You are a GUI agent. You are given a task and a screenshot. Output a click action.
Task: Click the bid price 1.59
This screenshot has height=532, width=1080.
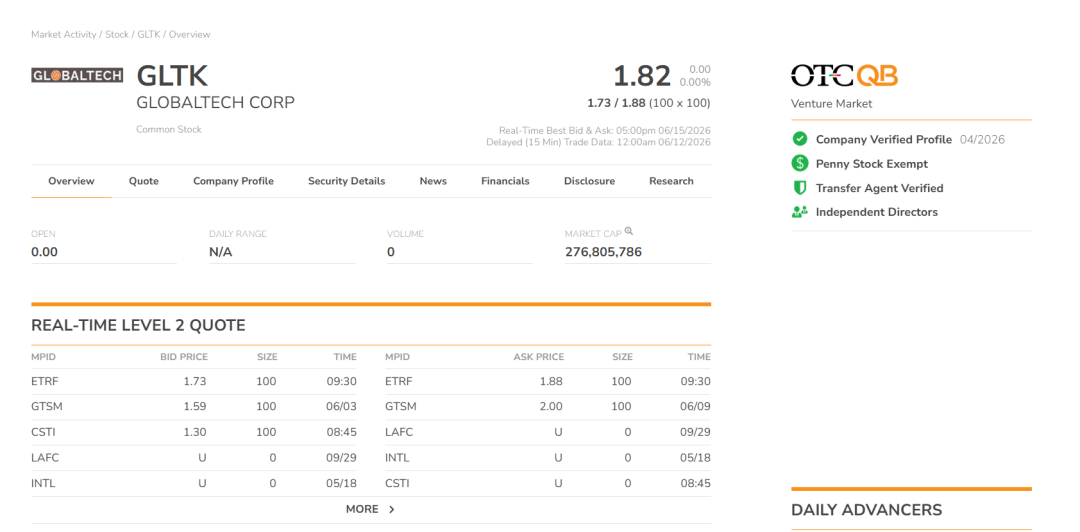195,407
